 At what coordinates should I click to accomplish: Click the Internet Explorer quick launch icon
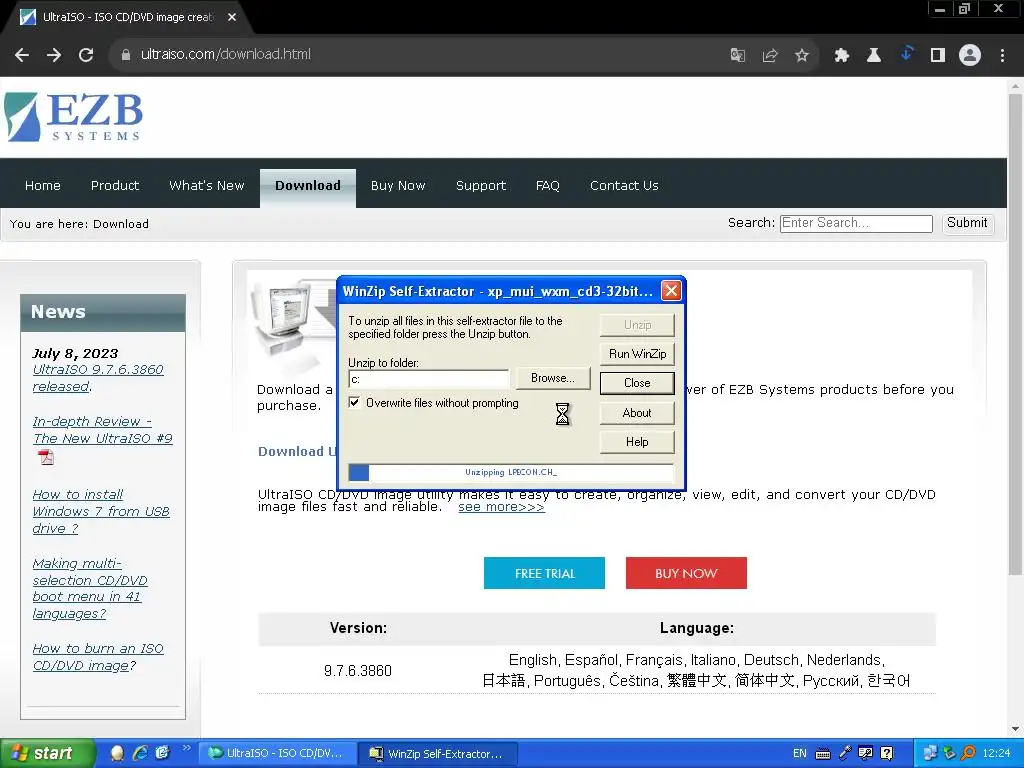point(140,753)
